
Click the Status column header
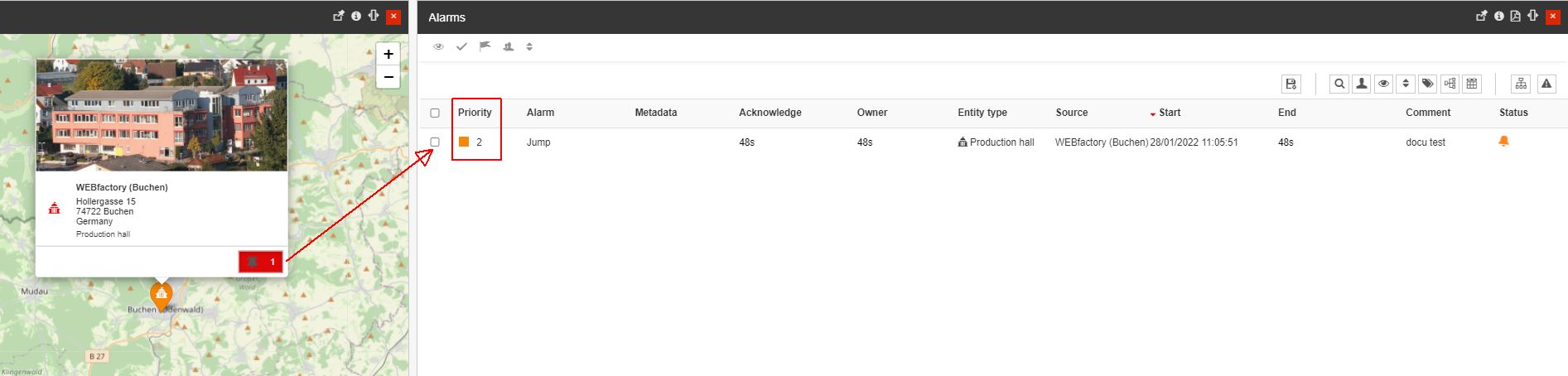(1513, 113)
